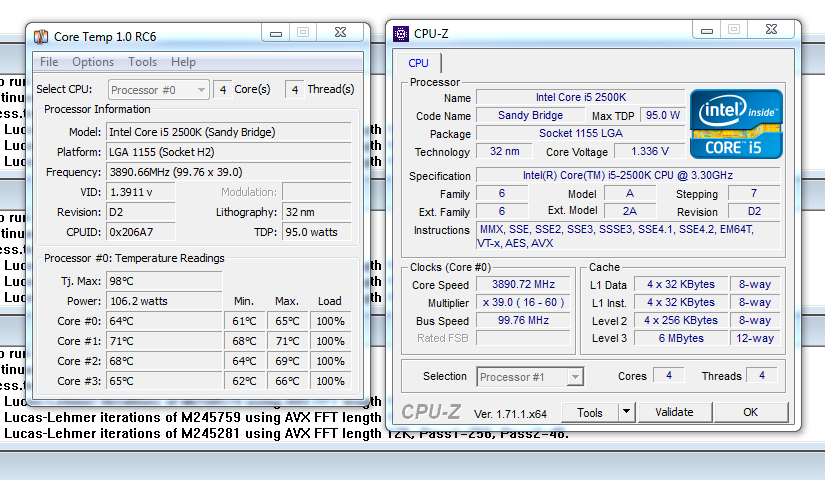
Task: Click the VID value 1.3911 v
Action: (x=141, y=192)
